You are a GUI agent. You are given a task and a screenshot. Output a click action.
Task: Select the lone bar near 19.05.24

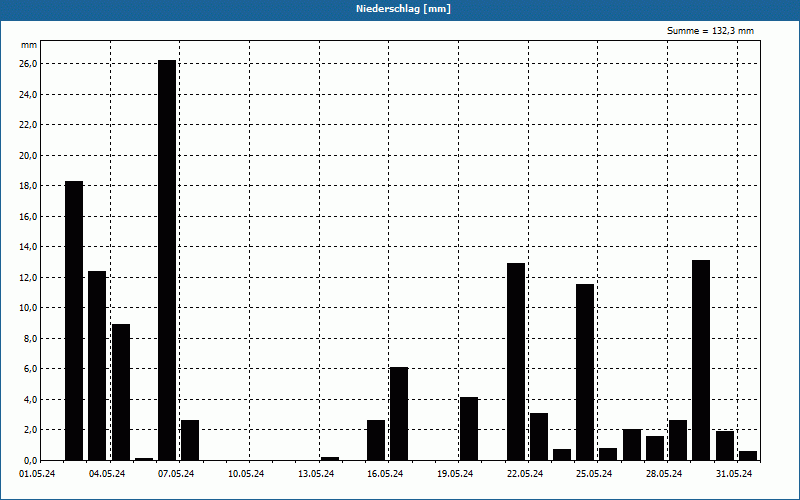469,428
